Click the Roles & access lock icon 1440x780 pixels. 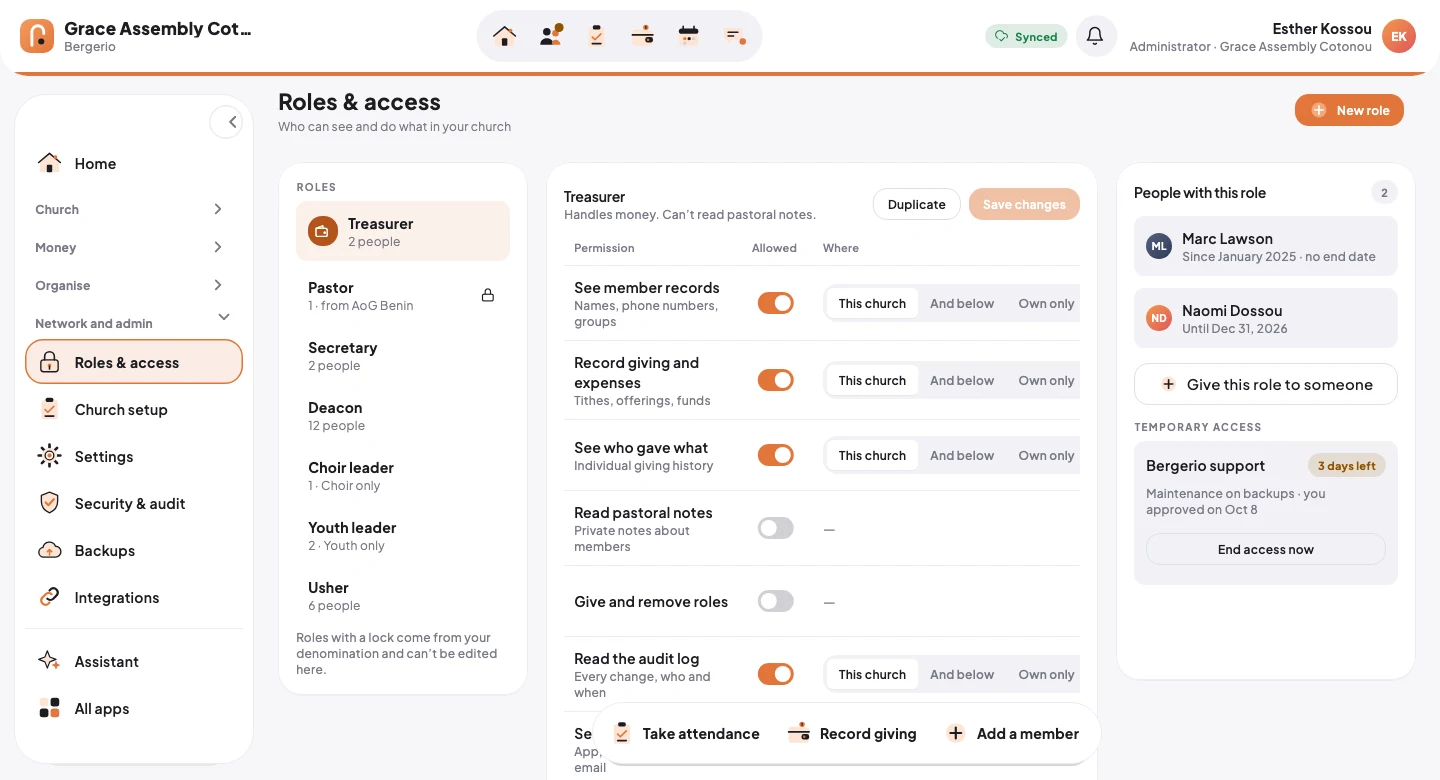pyautogui.click(x=49, y=362)
